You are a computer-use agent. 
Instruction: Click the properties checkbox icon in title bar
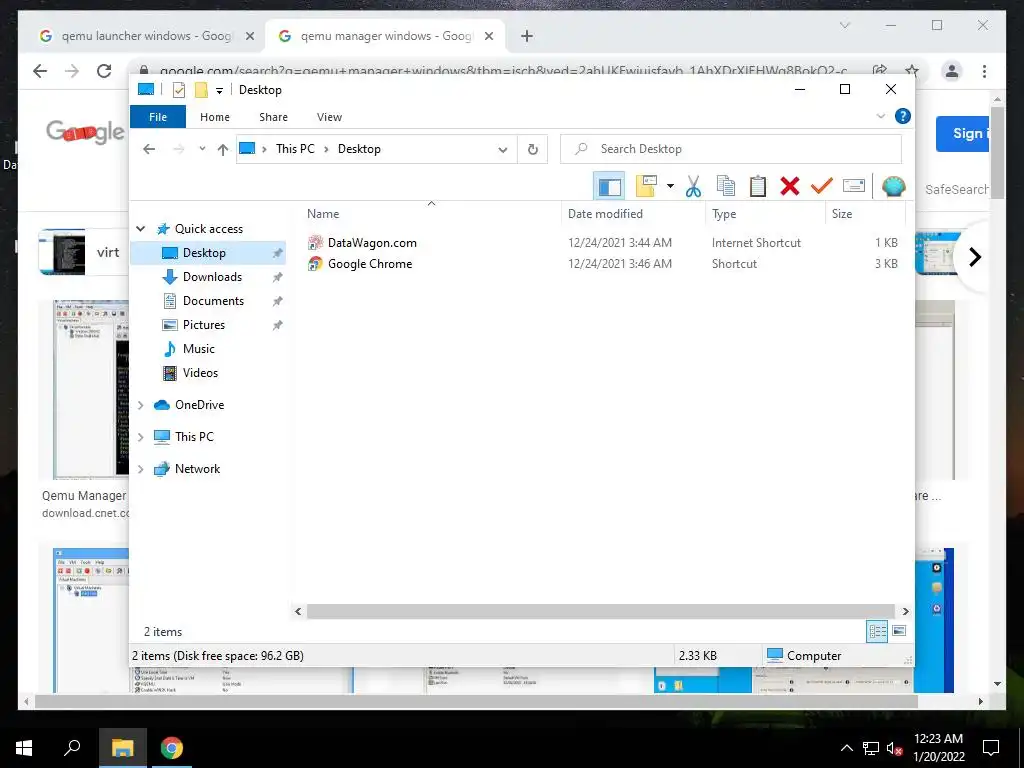[179, 90]
